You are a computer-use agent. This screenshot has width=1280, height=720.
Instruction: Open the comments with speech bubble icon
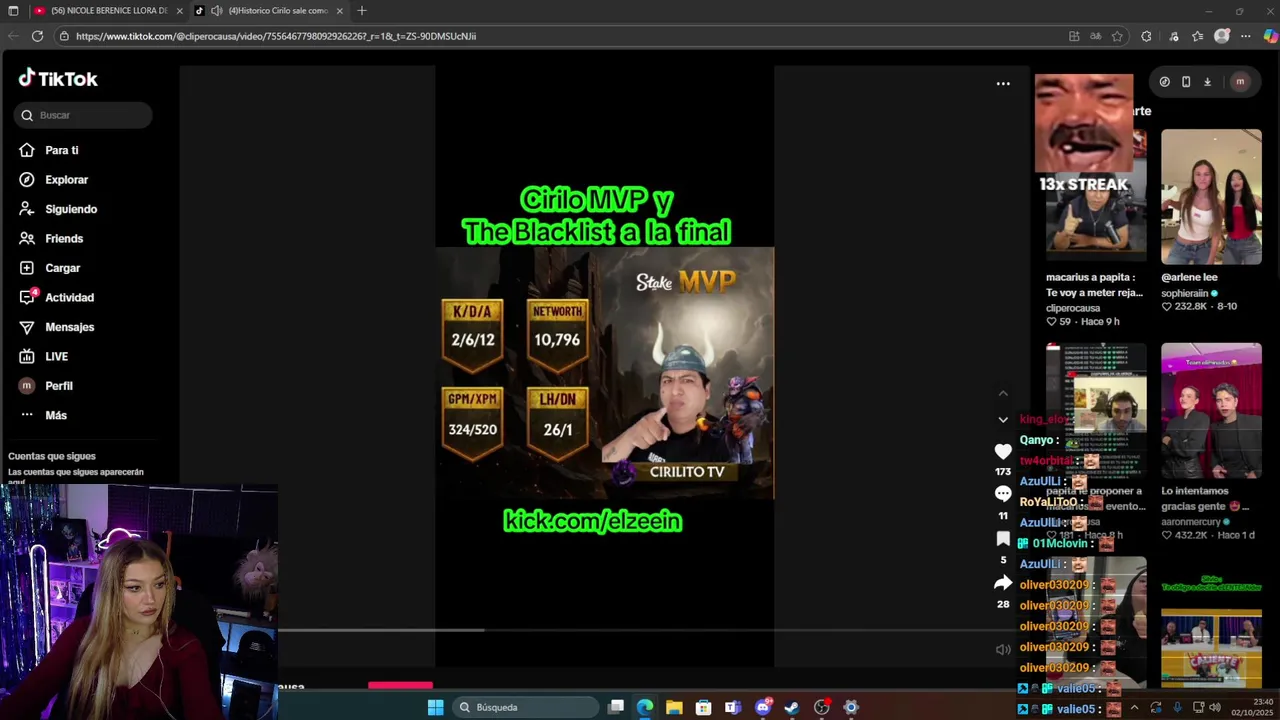tap(1003, 494)
